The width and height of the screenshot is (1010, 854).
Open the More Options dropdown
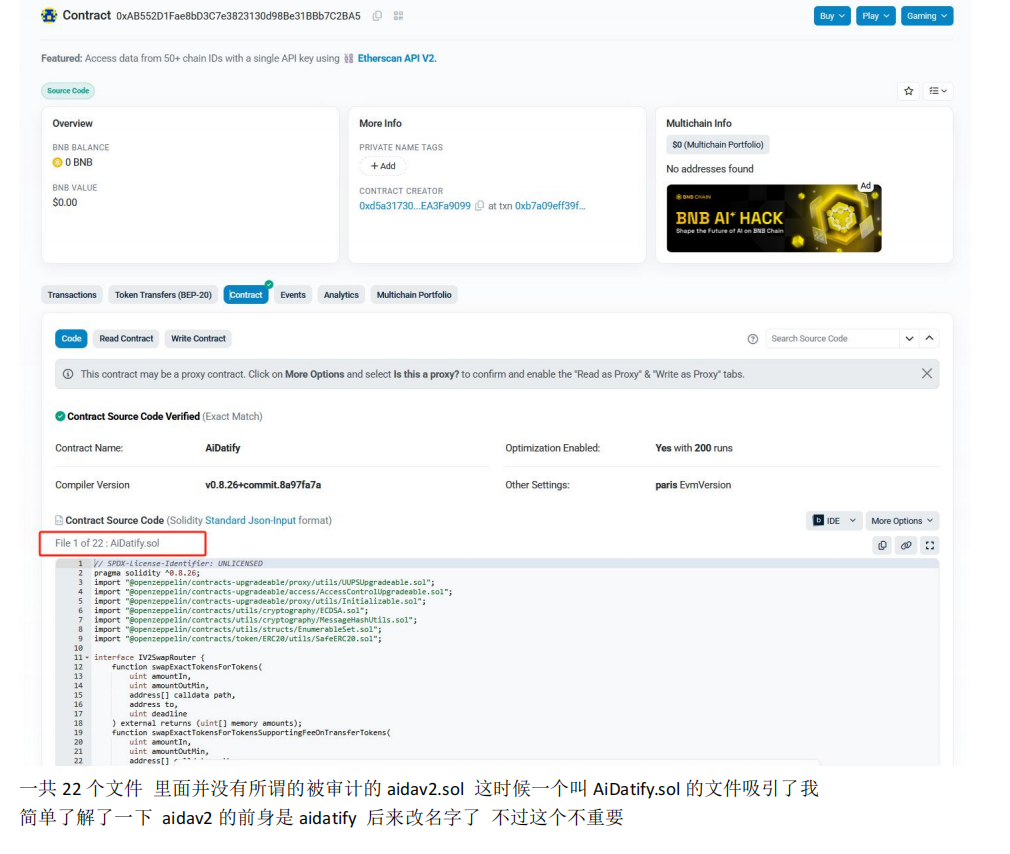(x=902, y=521)
